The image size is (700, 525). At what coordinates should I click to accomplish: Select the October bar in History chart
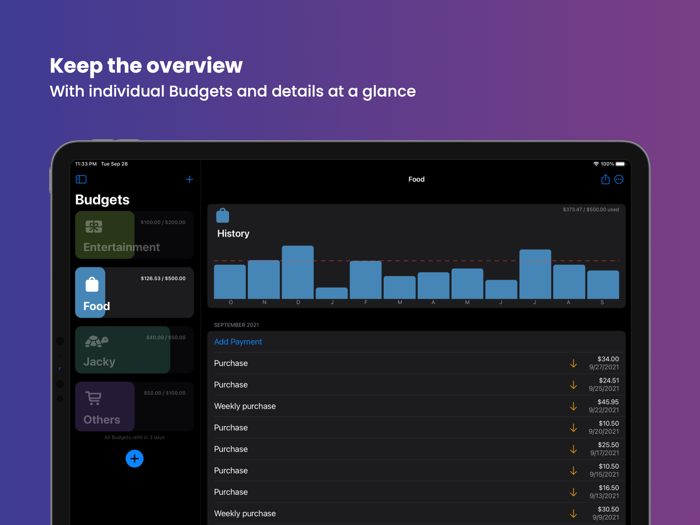tap(230, 282)
